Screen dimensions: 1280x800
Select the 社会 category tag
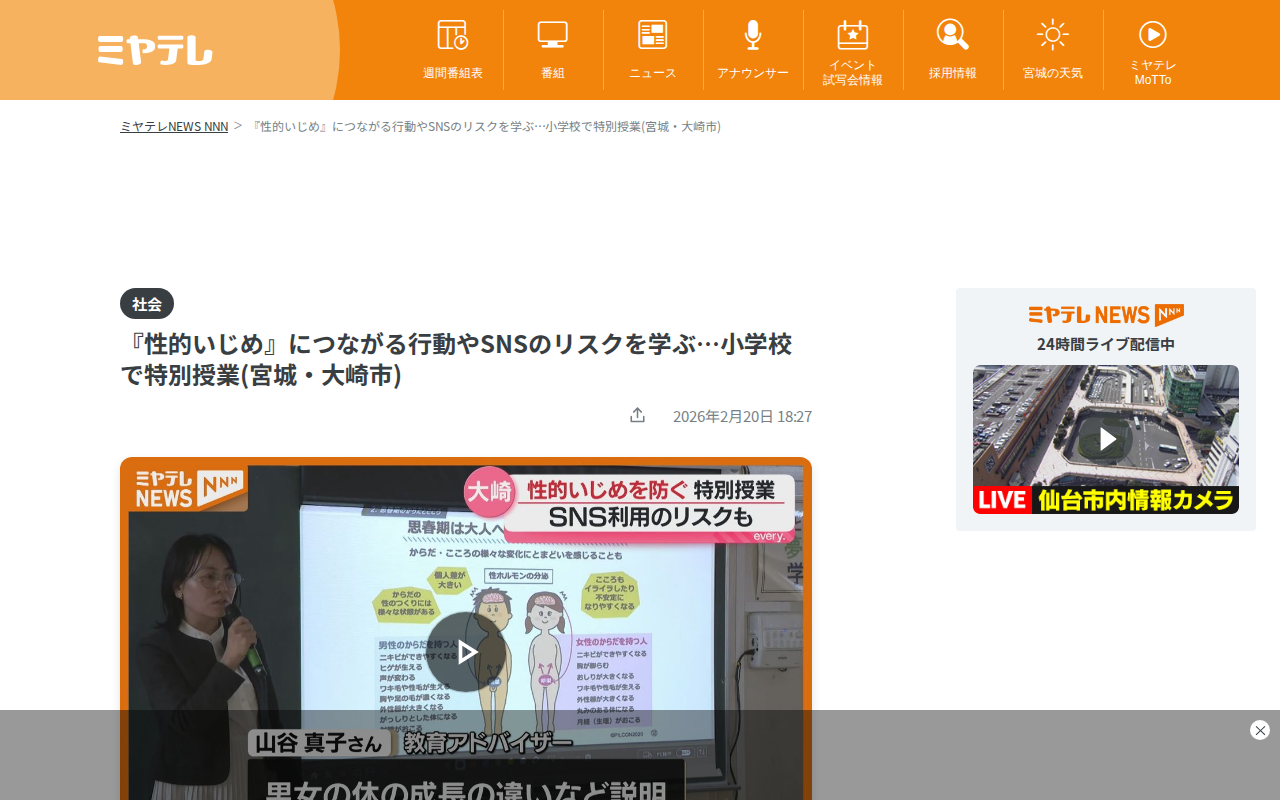pos(147,304)
